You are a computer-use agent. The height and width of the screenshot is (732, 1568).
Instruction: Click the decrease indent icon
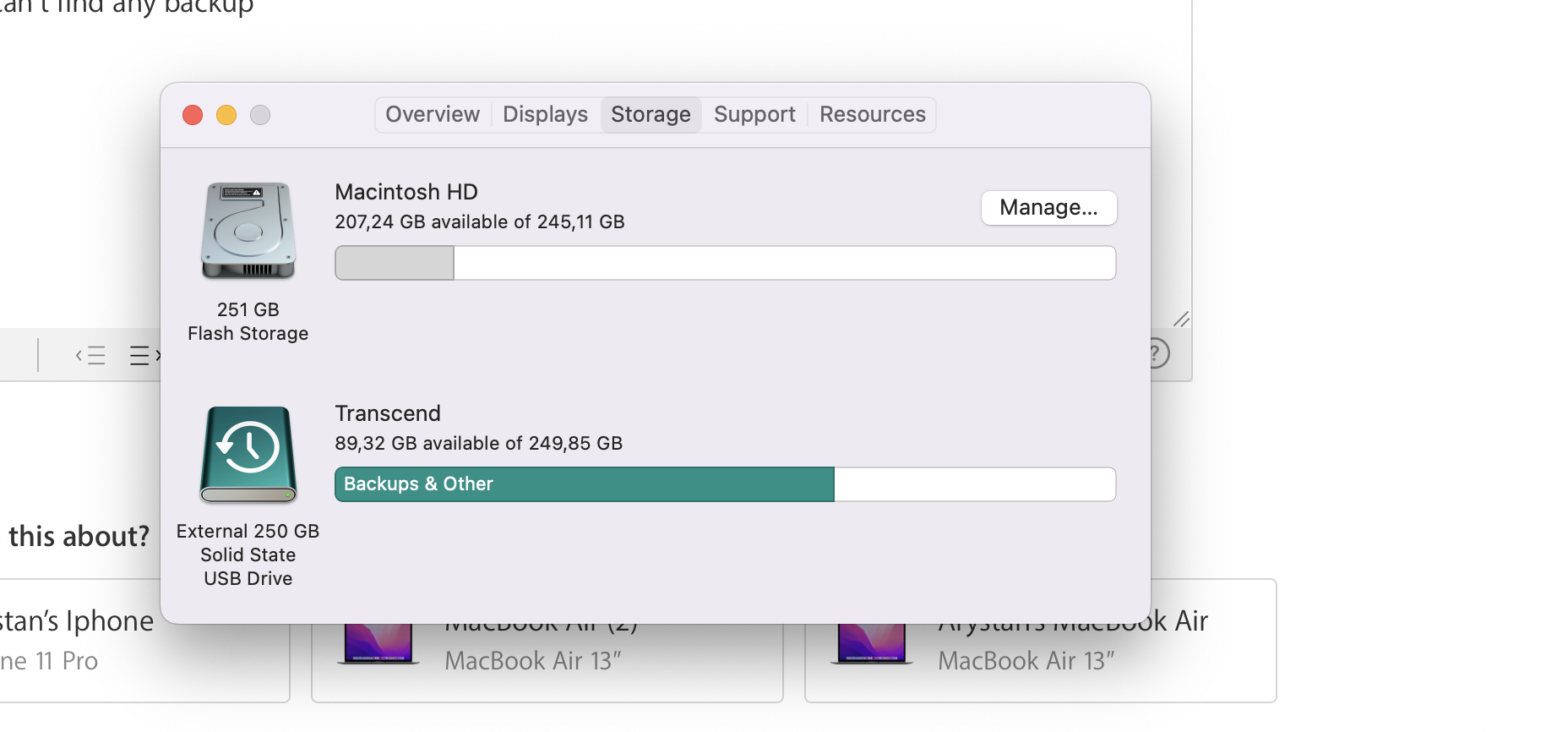coord(90,355)
